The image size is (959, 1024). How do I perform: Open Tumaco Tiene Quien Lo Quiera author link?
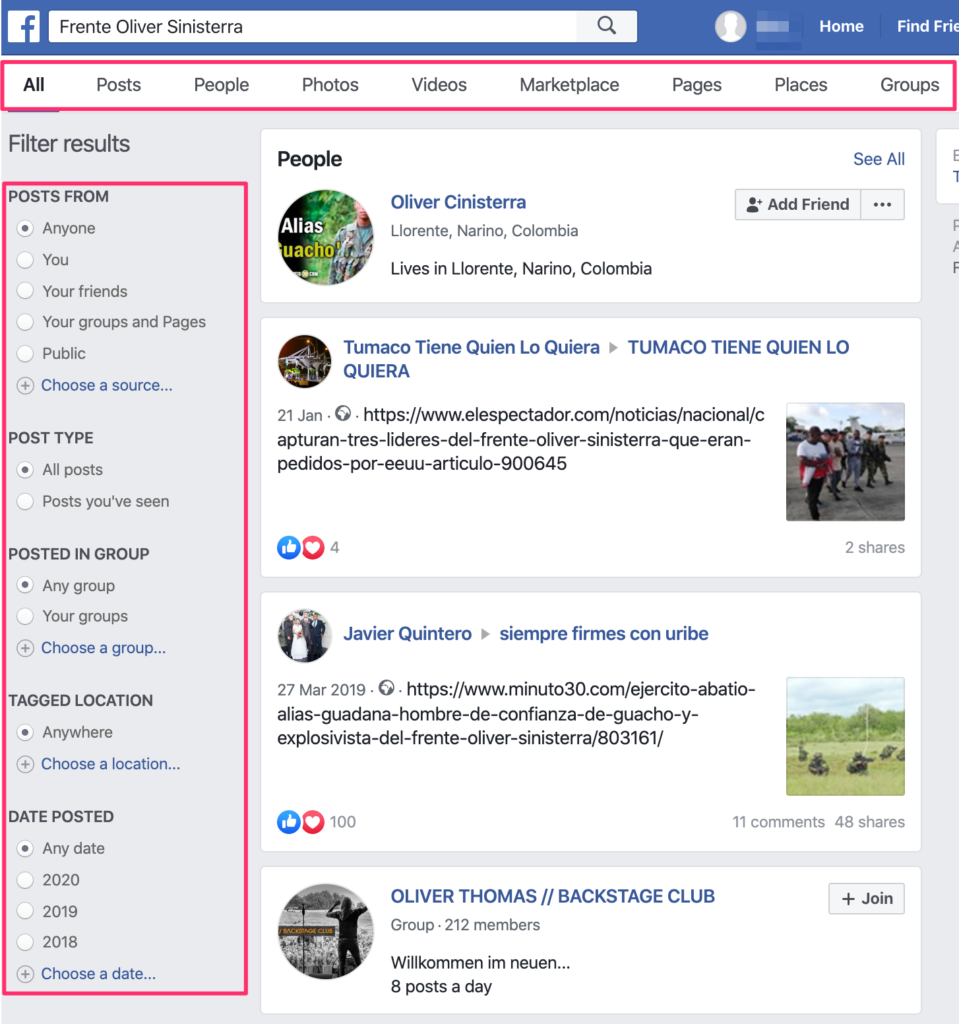pos(472,347)
